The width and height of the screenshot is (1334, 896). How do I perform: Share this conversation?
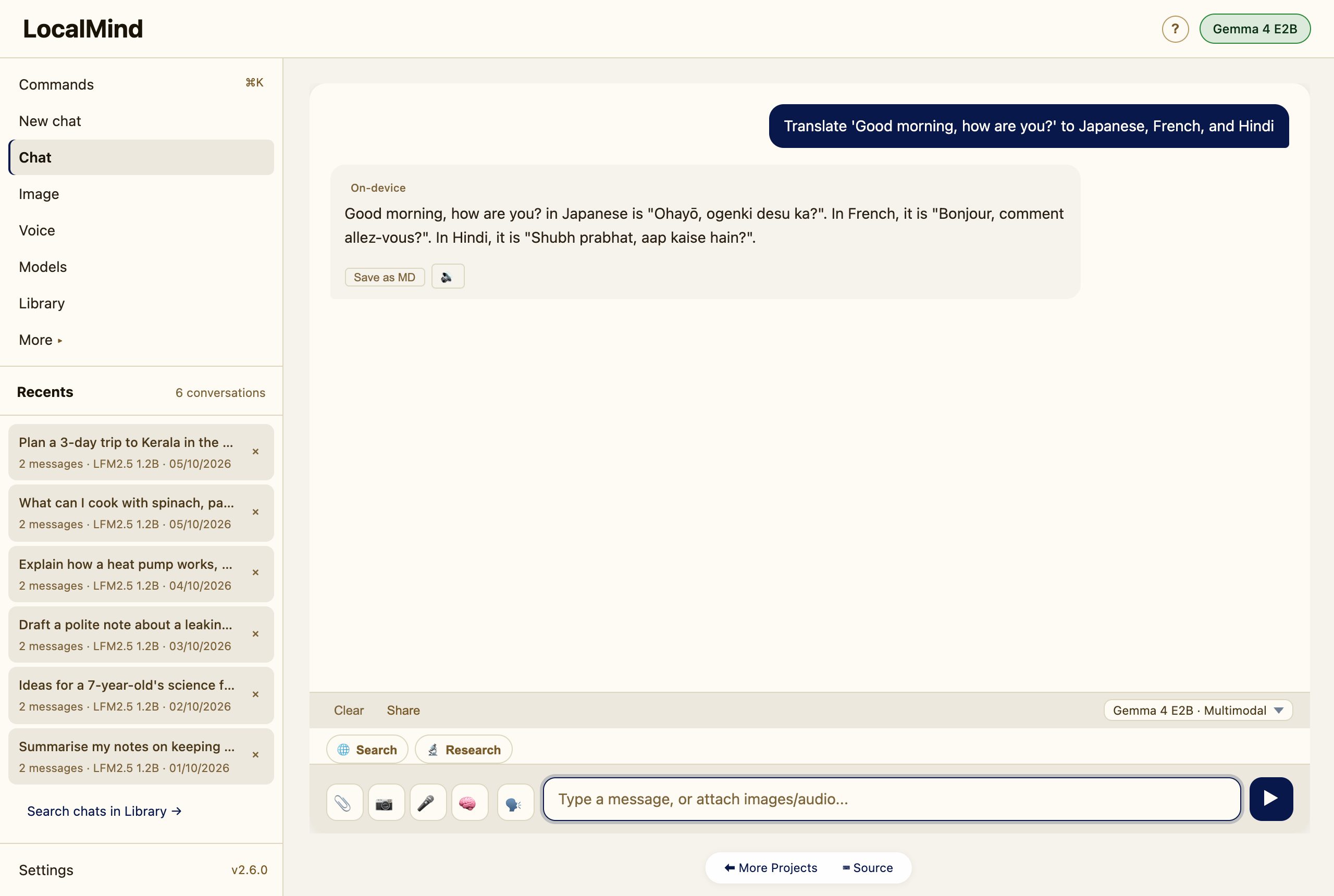403,710
